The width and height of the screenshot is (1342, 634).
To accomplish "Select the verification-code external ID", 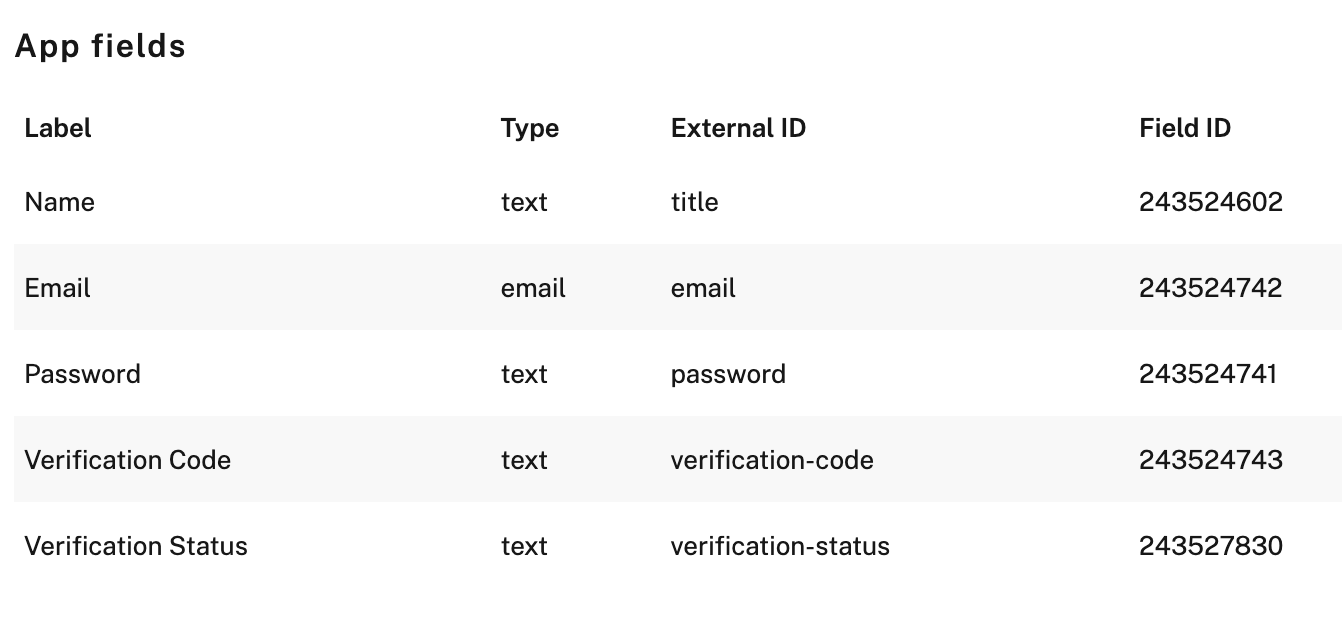I will coord(772,460).
